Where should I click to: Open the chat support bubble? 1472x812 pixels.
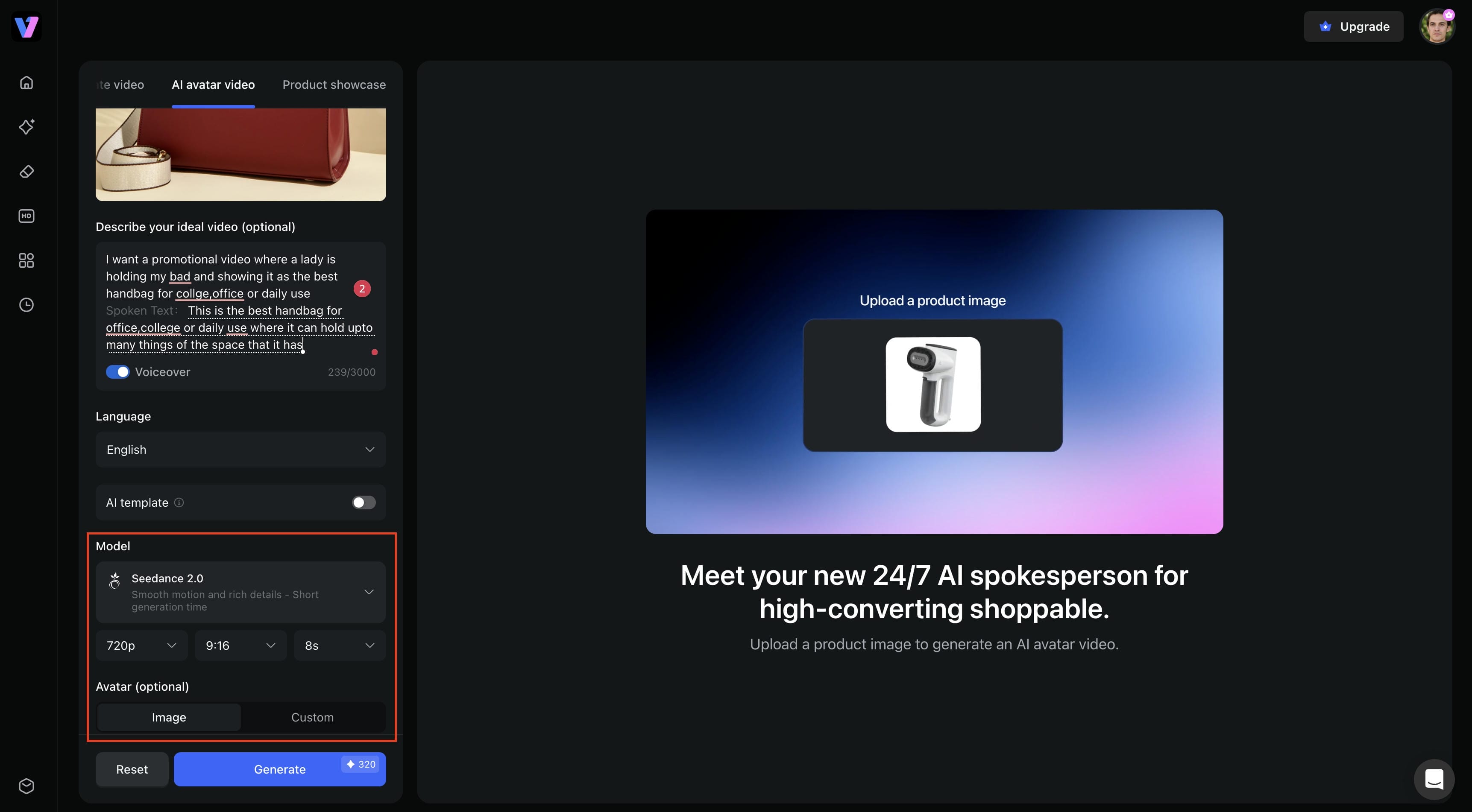[1434, 779]
